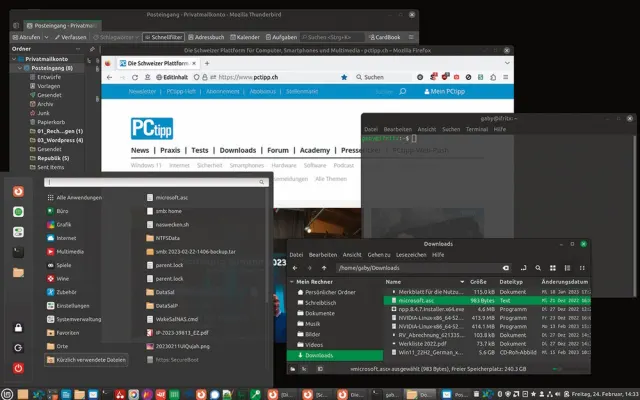Click the lock screen icon in start menu
640x400 pixels.
[x=18, y=327]
